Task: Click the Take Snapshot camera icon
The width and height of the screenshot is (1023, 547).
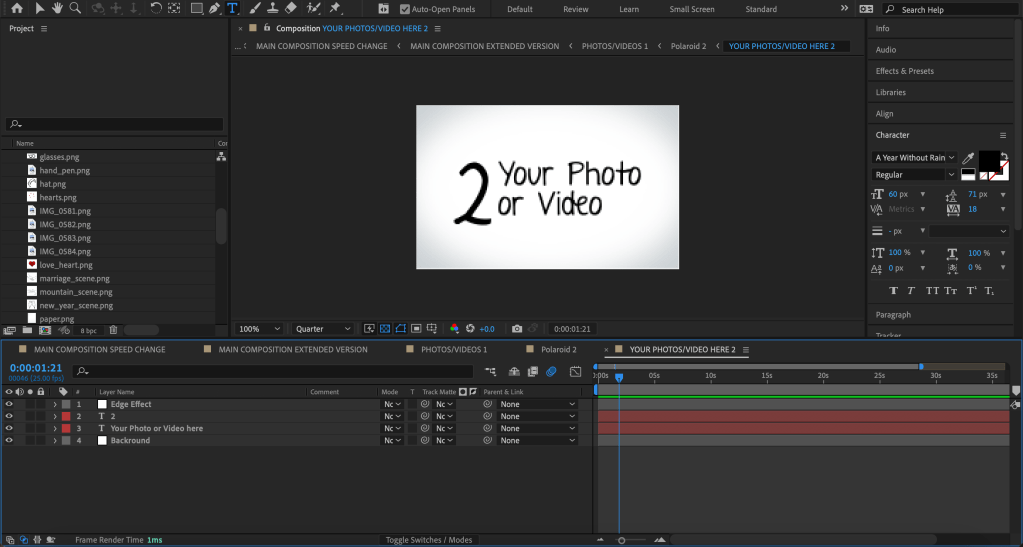Action: (516, 329)
